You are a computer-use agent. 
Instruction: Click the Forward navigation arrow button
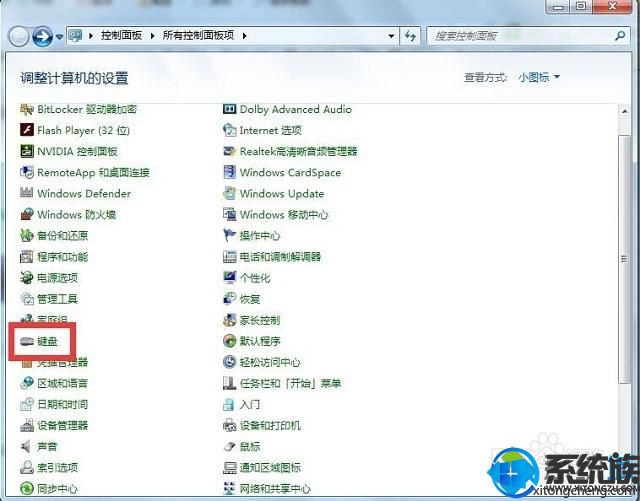click(42, 37)
